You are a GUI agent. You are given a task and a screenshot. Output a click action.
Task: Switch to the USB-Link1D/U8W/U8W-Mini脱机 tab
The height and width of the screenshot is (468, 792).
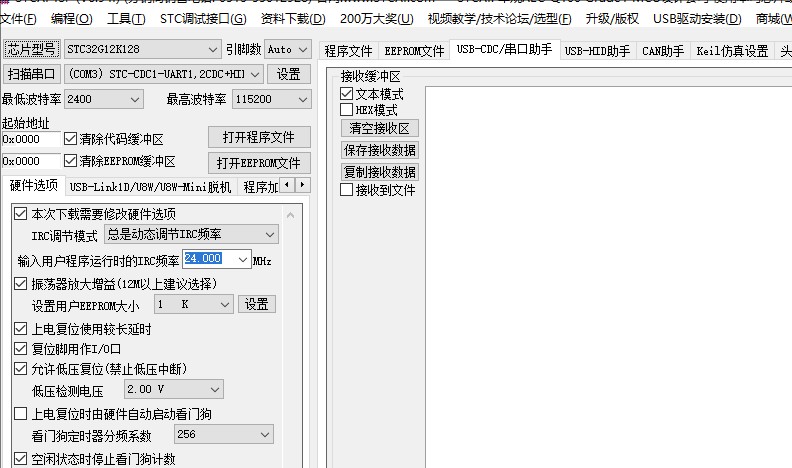pyautogui.click(x=151, y=187)
